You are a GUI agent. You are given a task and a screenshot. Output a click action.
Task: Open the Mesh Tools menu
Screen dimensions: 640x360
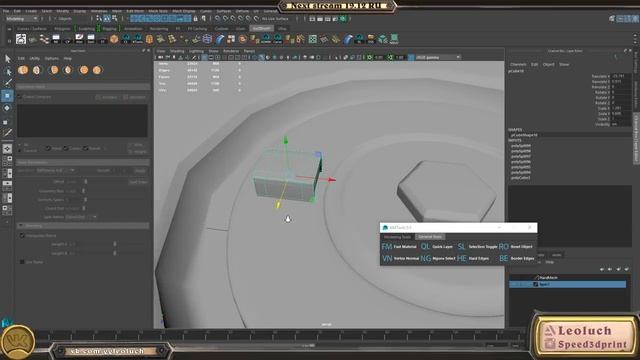click(158, 11)
